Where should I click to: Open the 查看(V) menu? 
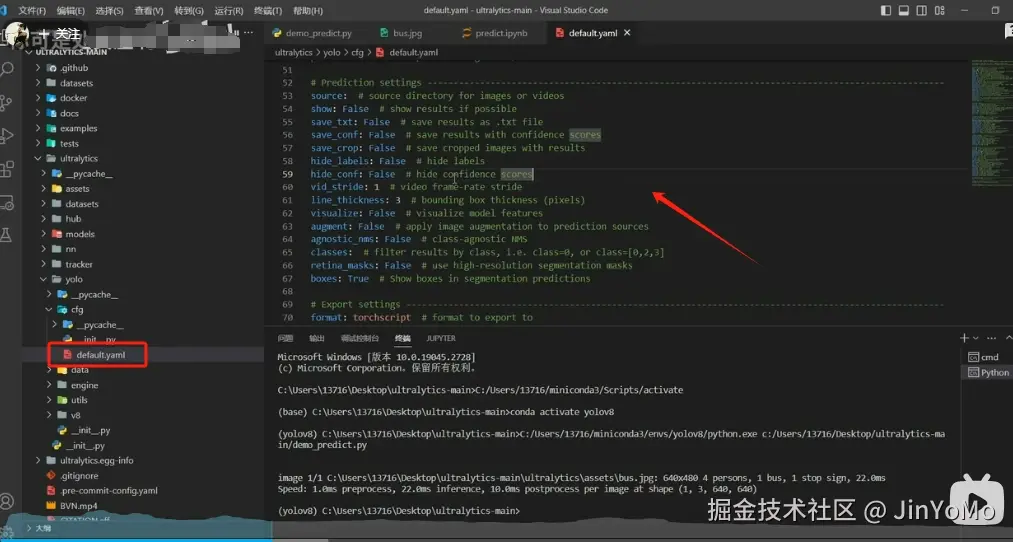[x=149, y=10]
